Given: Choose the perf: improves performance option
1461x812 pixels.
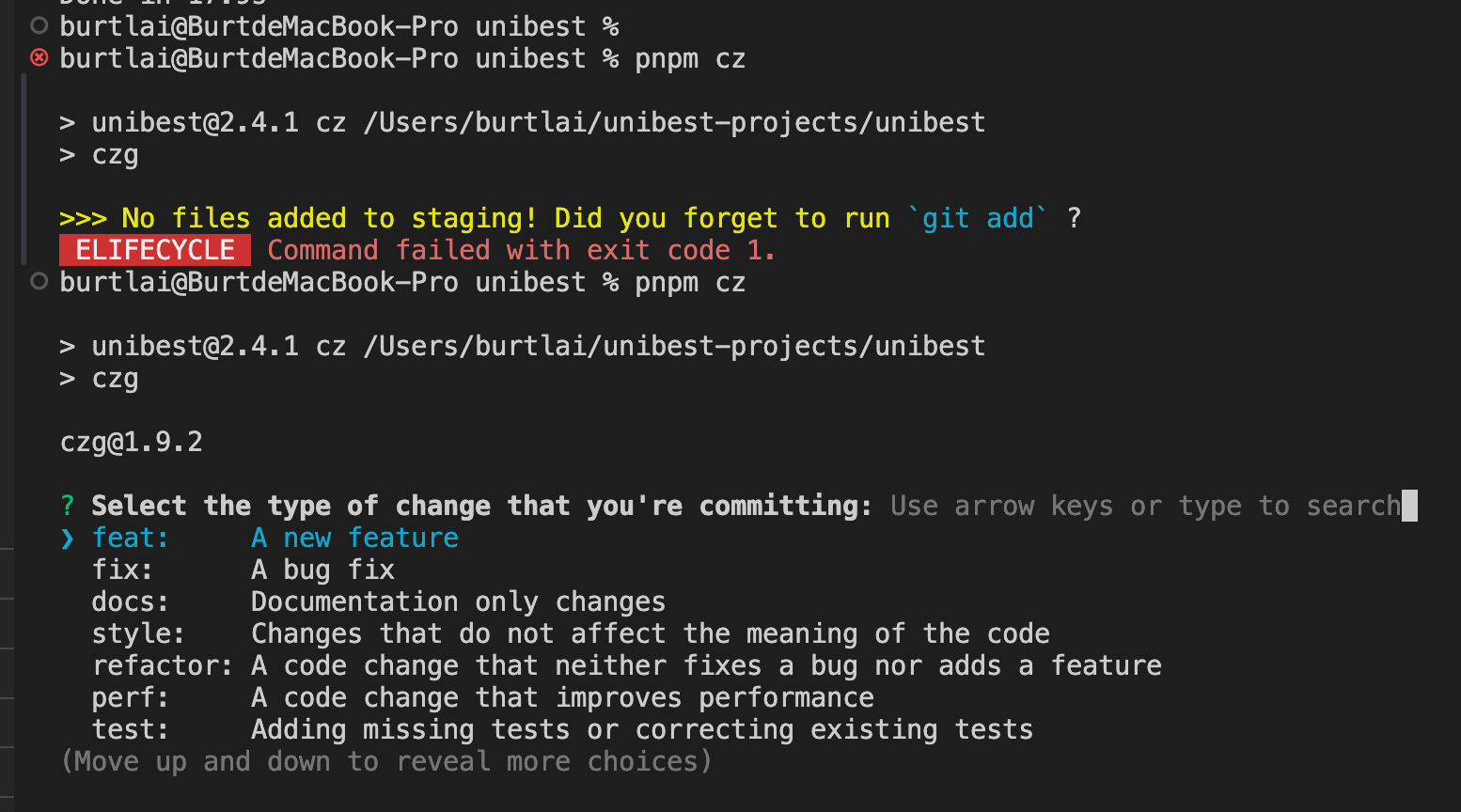Looking at the screenshot, I should point(482,697).
